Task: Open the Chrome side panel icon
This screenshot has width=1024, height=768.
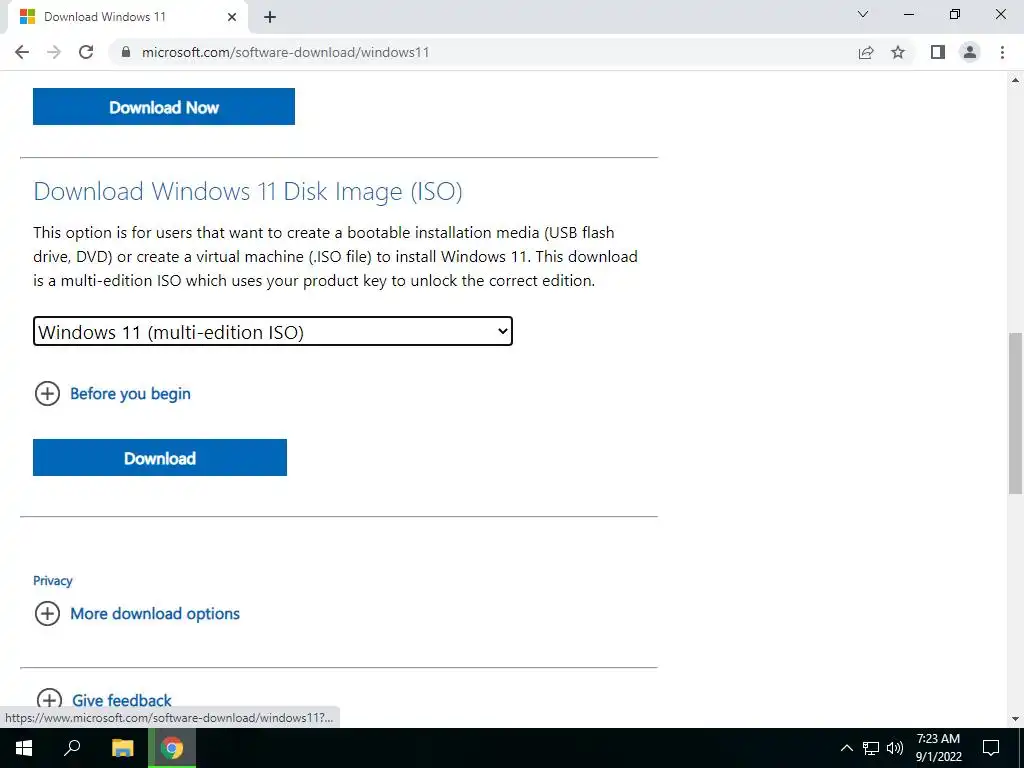Action: click(x=938, y=52)
